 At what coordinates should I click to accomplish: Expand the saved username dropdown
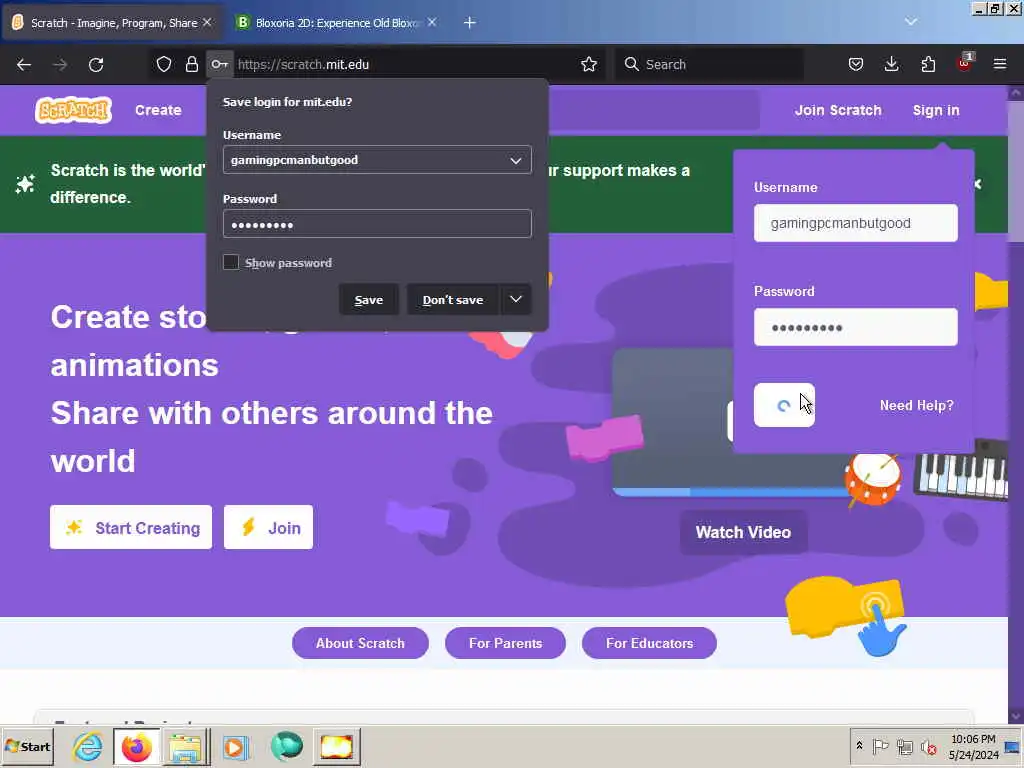click(515, 160)
